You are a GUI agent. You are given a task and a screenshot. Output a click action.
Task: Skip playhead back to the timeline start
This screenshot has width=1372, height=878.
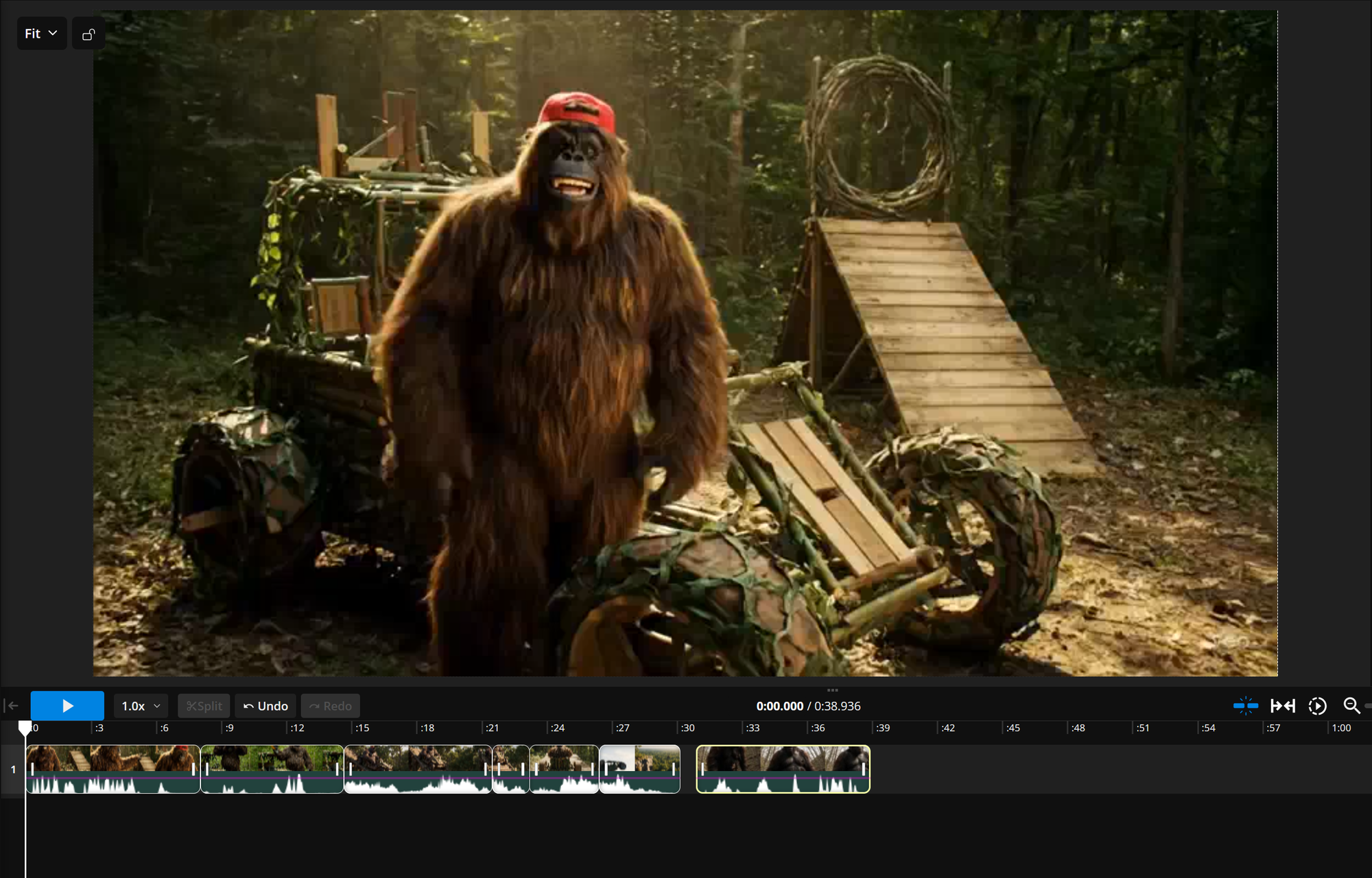12,705
